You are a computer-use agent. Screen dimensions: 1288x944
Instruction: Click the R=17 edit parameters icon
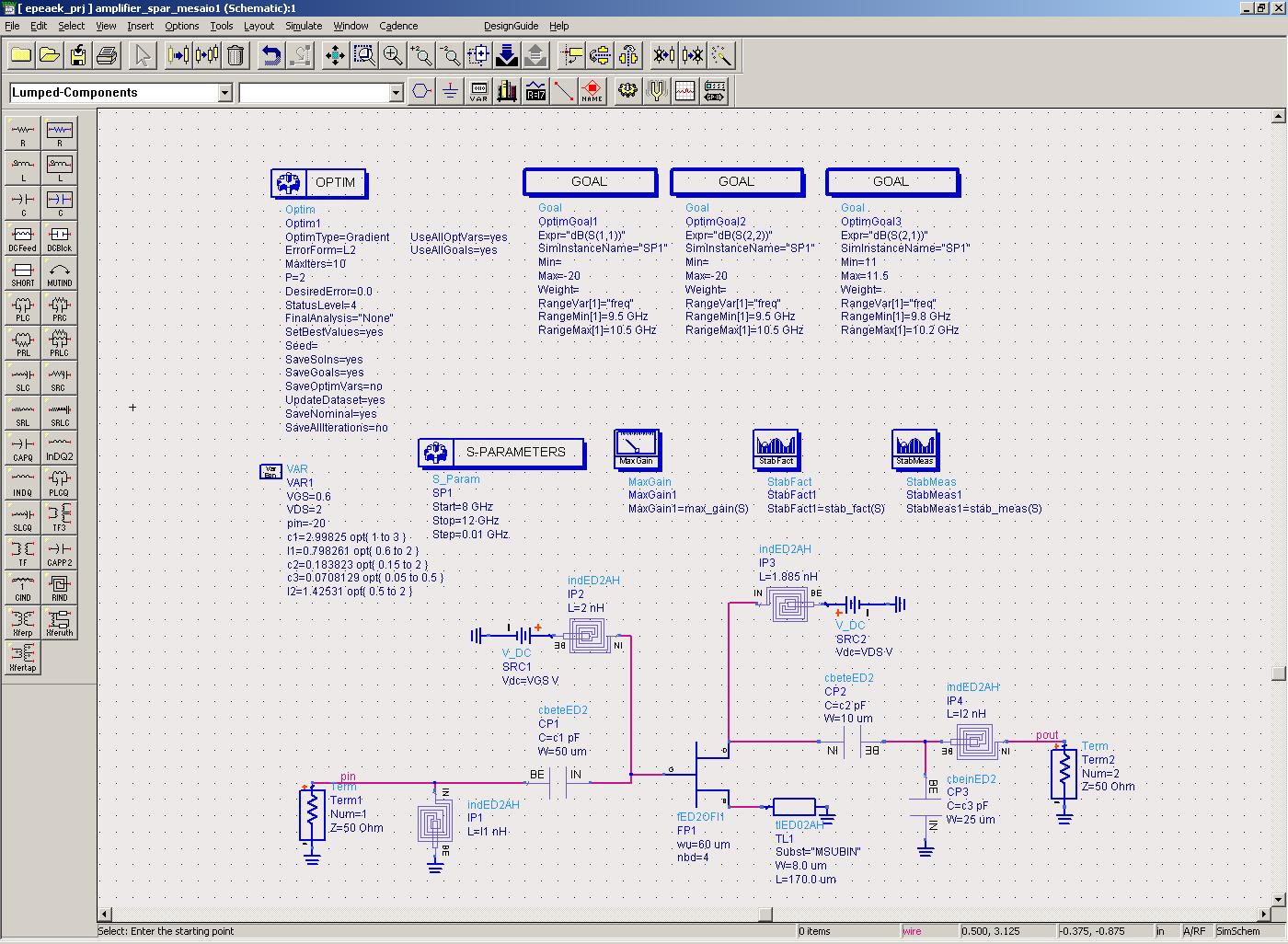[535, 91]
